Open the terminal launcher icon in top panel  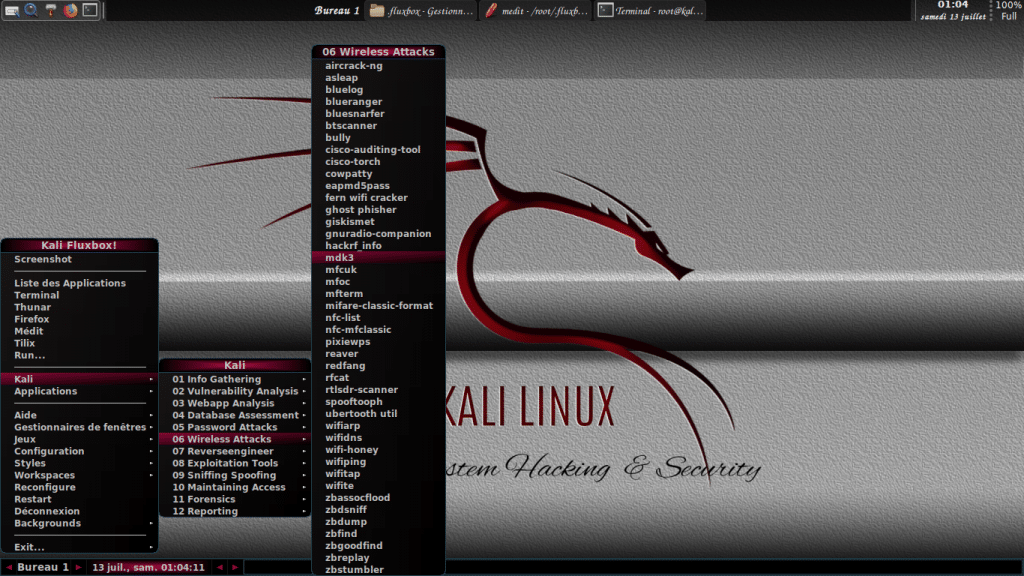[90, 10]
